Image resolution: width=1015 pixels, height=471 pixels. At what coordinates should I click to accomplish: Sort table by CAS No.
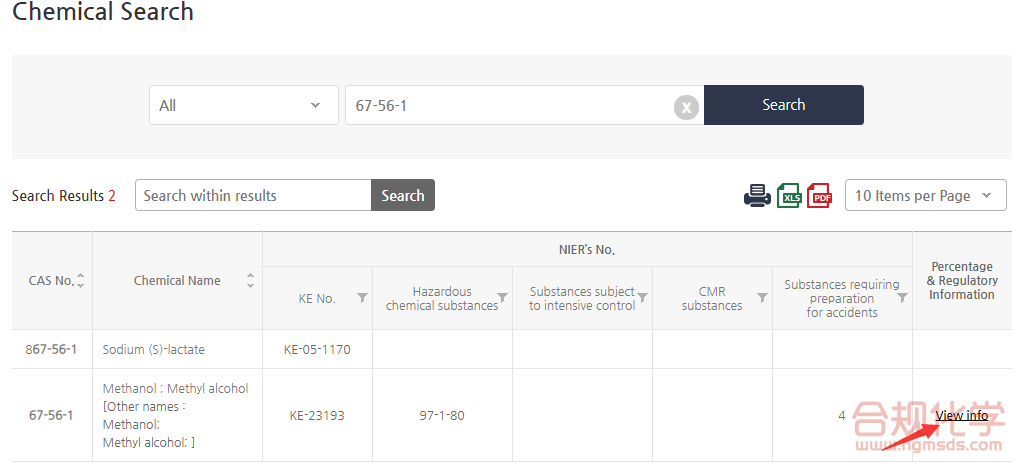tap(80, 281)
